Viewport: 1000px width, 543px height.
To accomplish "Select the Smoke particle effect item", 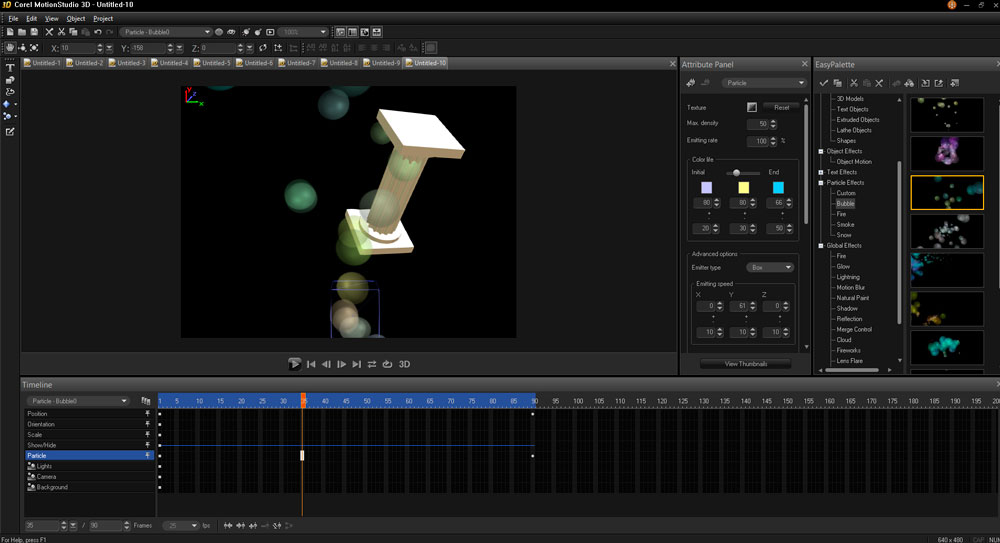I will 845,225.
